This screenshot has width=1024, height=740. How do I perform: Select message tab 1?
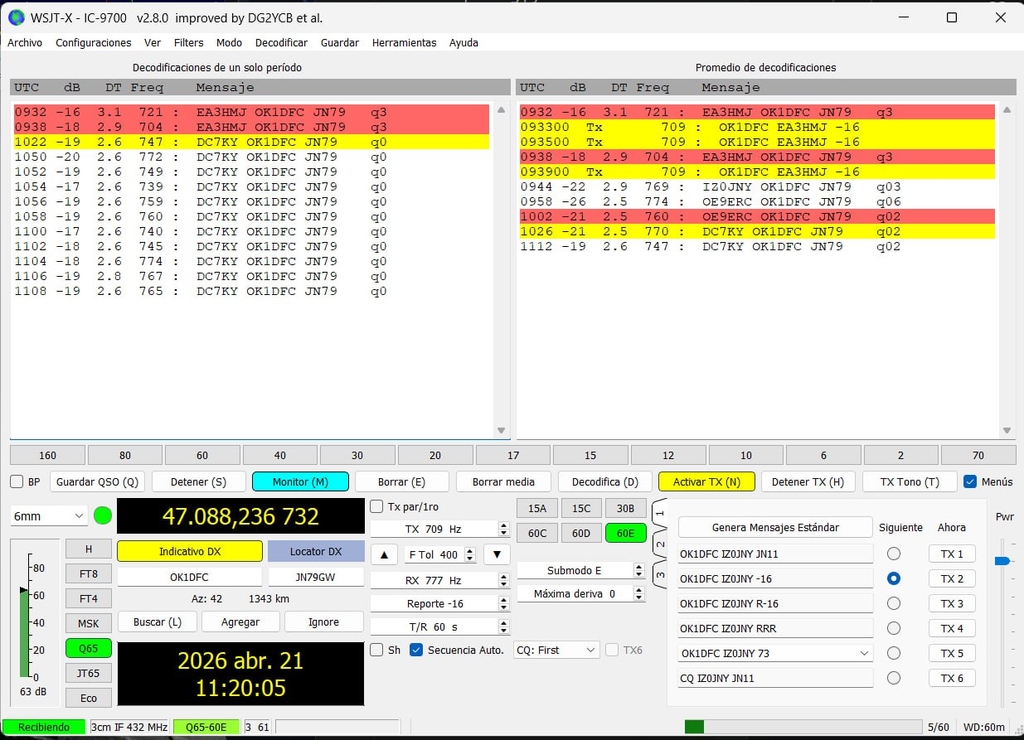[660, 514]
